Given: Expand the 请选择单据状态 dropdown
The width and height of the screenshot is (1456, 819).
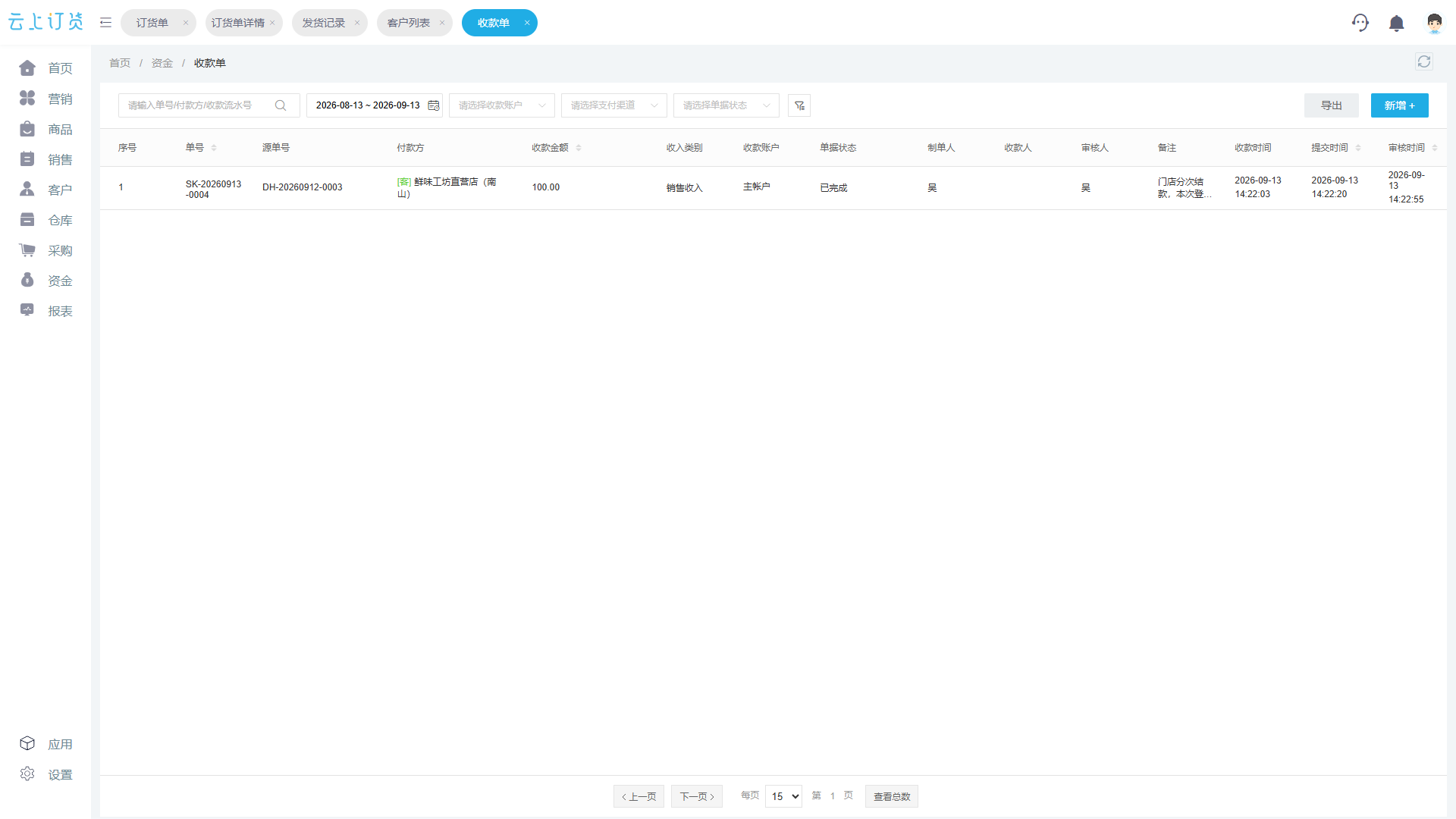Looking at the screenshot, I should (x=726, y=105).
